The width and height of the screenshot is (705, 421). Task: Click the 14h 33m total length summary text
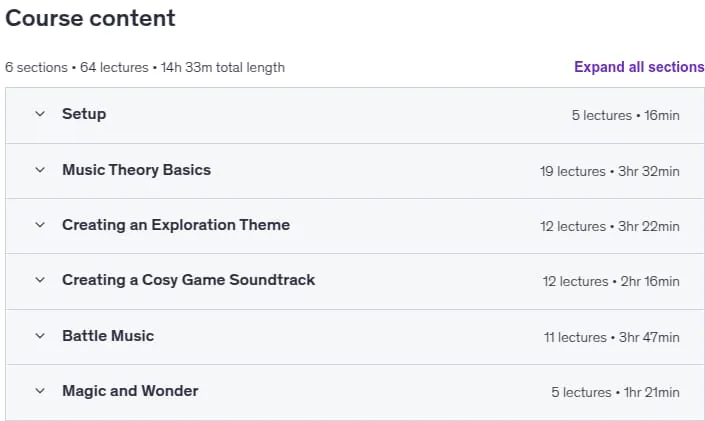point(223,67)
